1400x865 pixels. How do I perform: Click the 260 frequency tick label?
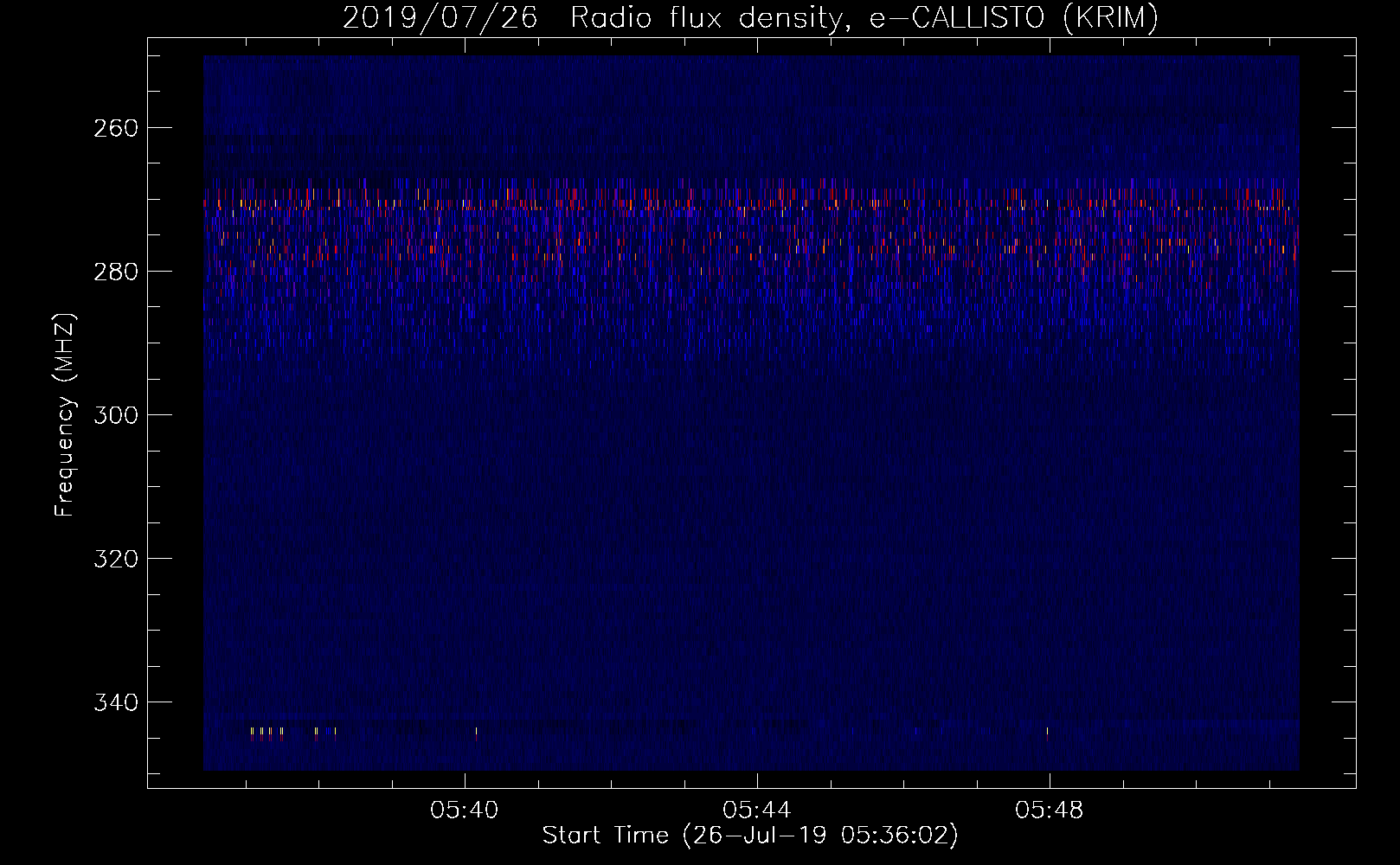(x=115, y=128)
